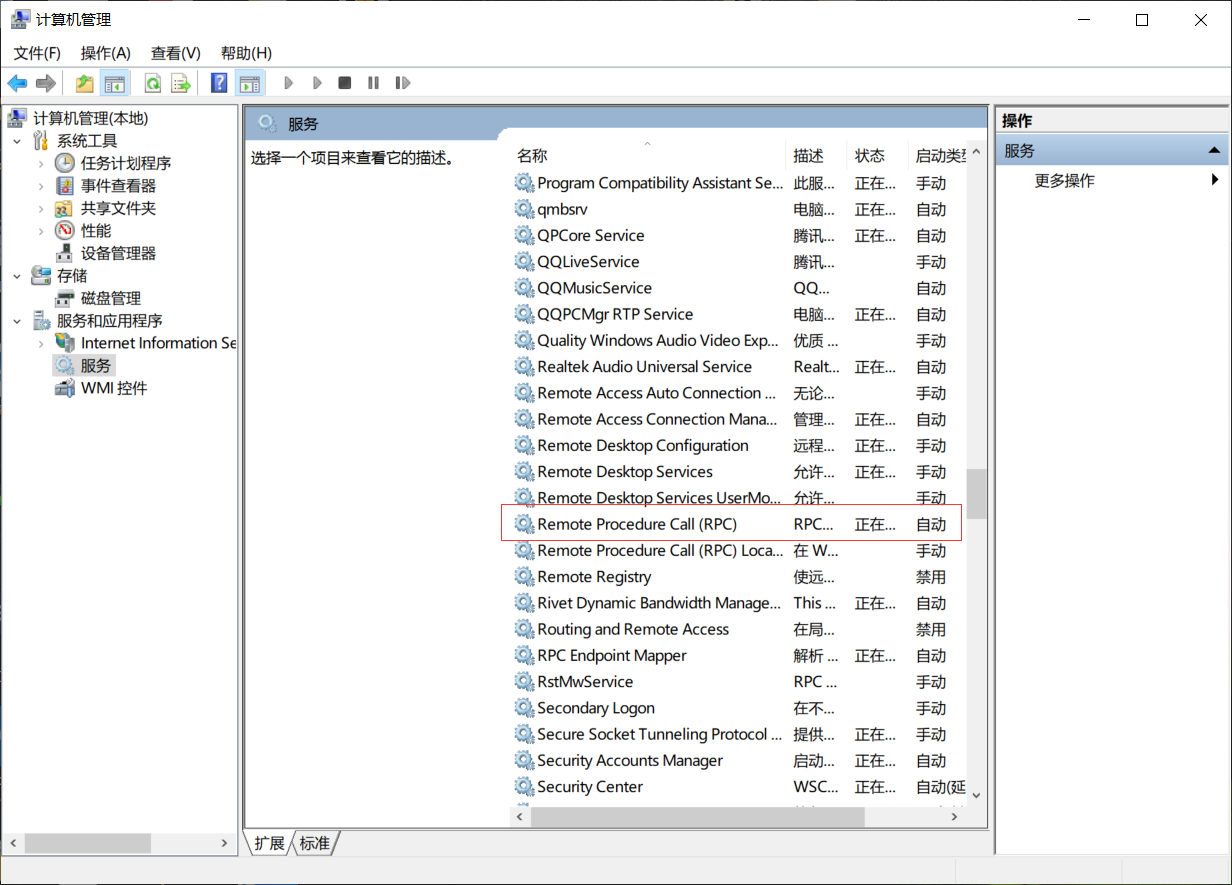The width and height of the screenshot is (1232, 885).
Task: Open Help via the blue question mark icon
Action: [219, 83]
